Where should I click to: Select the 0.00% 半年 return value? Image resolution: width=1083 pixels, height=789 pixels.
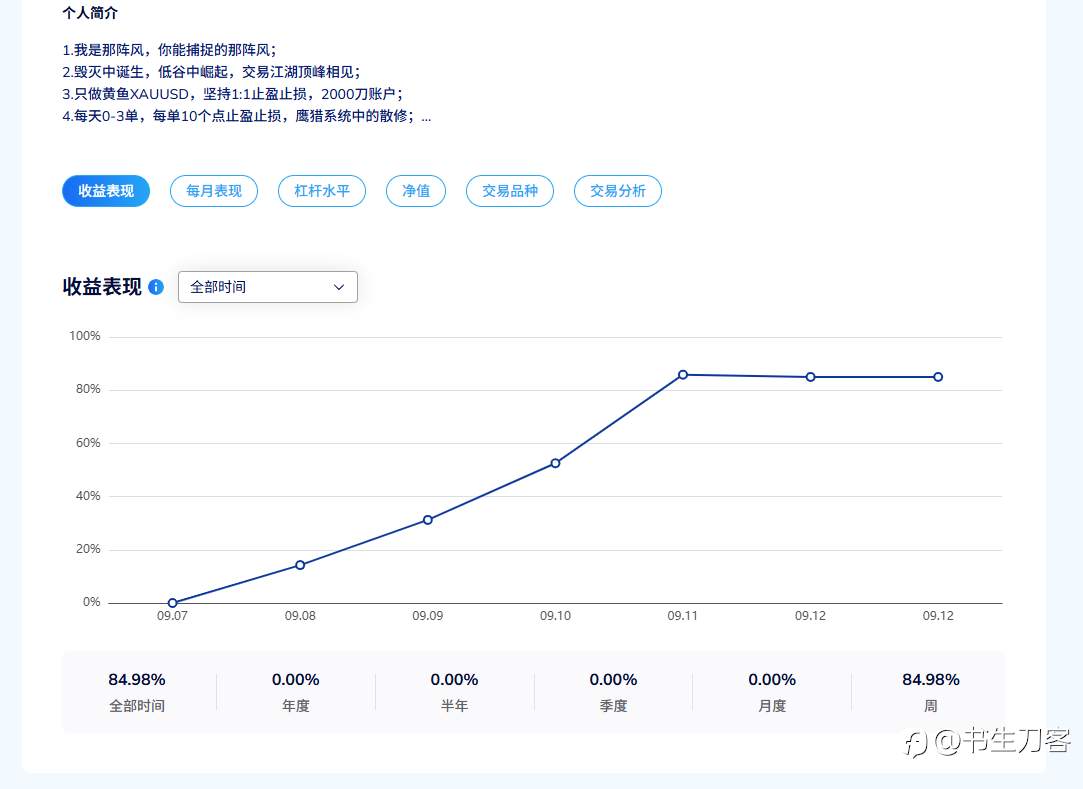click(x=454, y=680)
